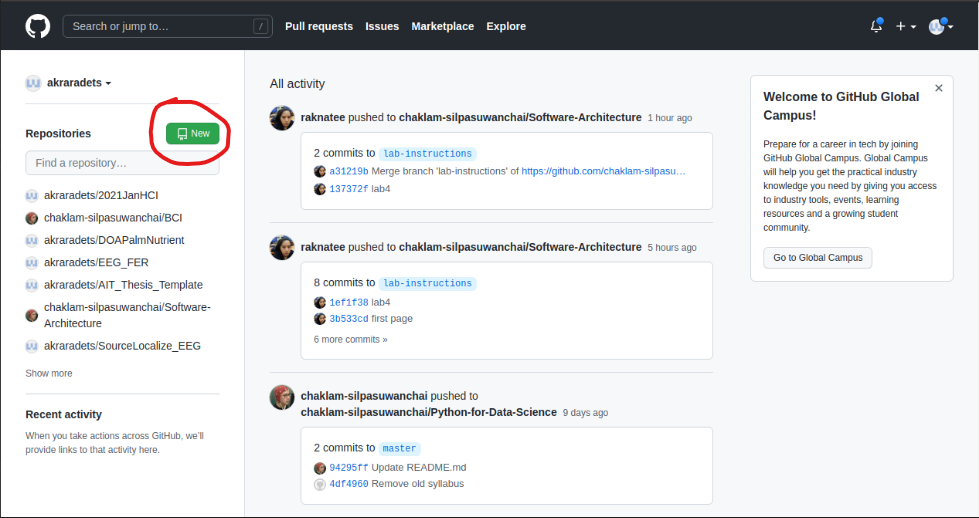Focus the Find a repository field
This screenshot has height=518, width=979.
(x=122, y=163)
